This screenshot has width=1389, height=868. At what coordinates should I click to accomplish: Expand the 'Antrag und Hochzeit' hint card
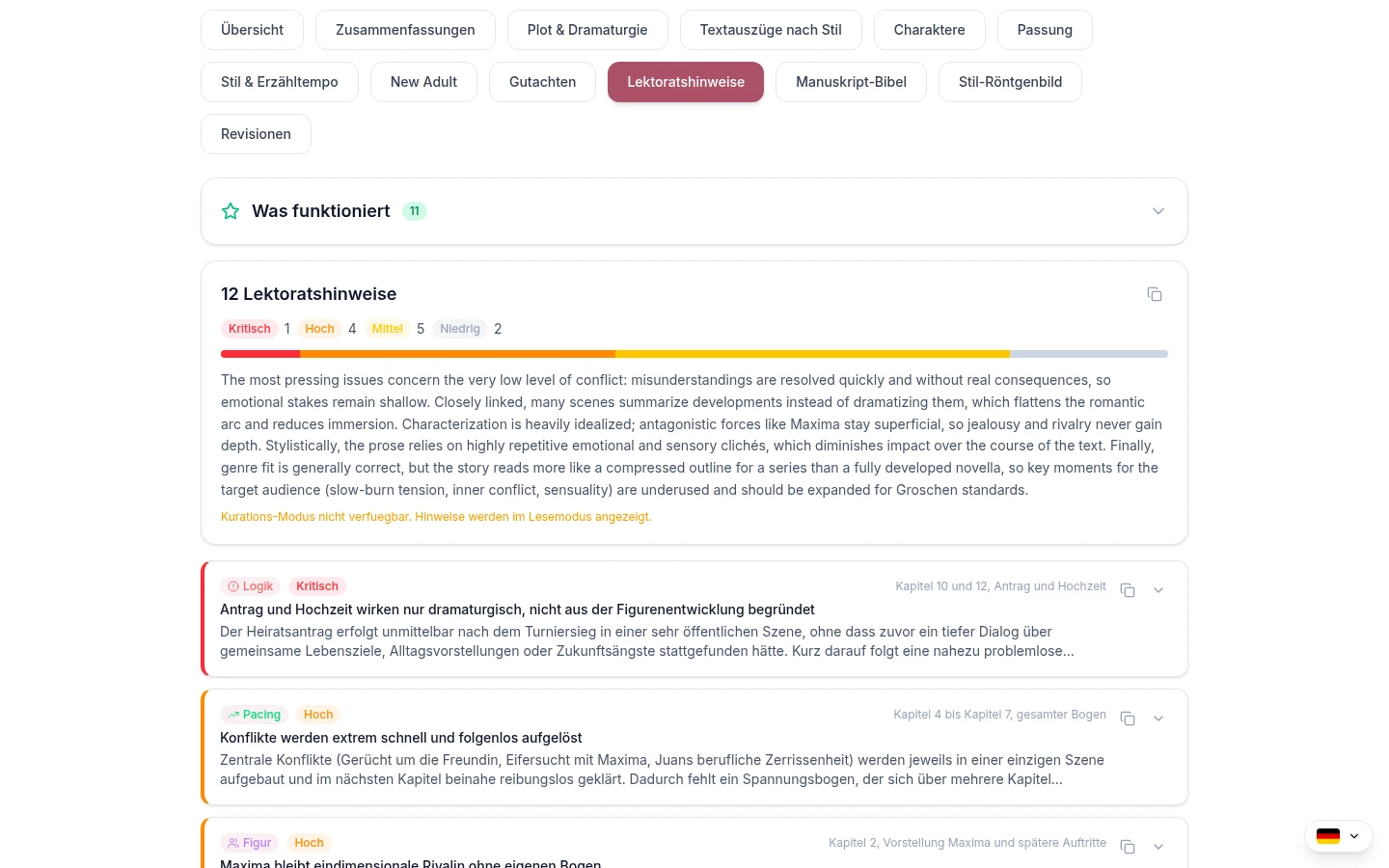[x=1158, y=590]
